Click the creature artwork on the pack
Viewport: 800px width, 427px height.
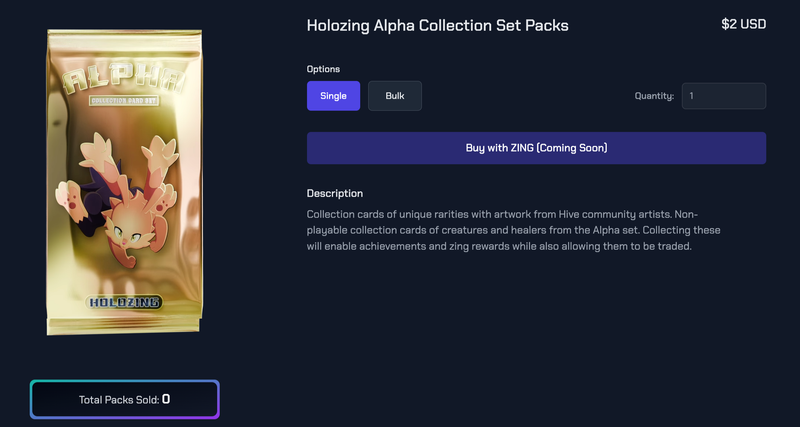(x=123, y=196)
